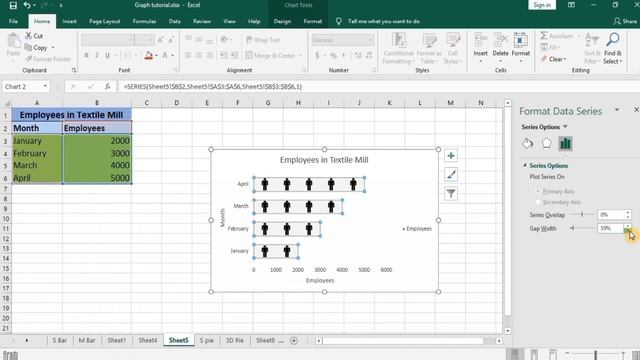Open the Chart Filters funnel icon
The width and height of the screenshot is (640, 360).
[x=451, y=193]
